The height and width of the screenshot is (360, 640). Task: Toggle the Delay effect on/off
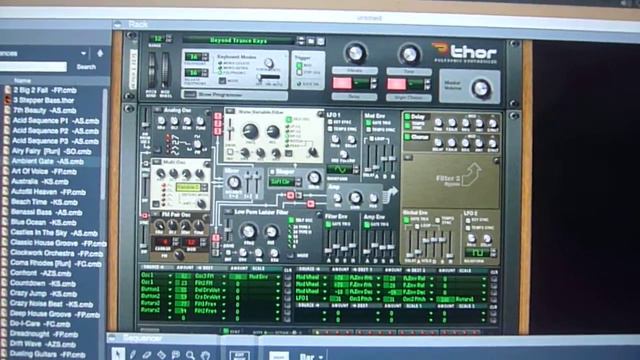pyautogui.click(x=407, y=117)
